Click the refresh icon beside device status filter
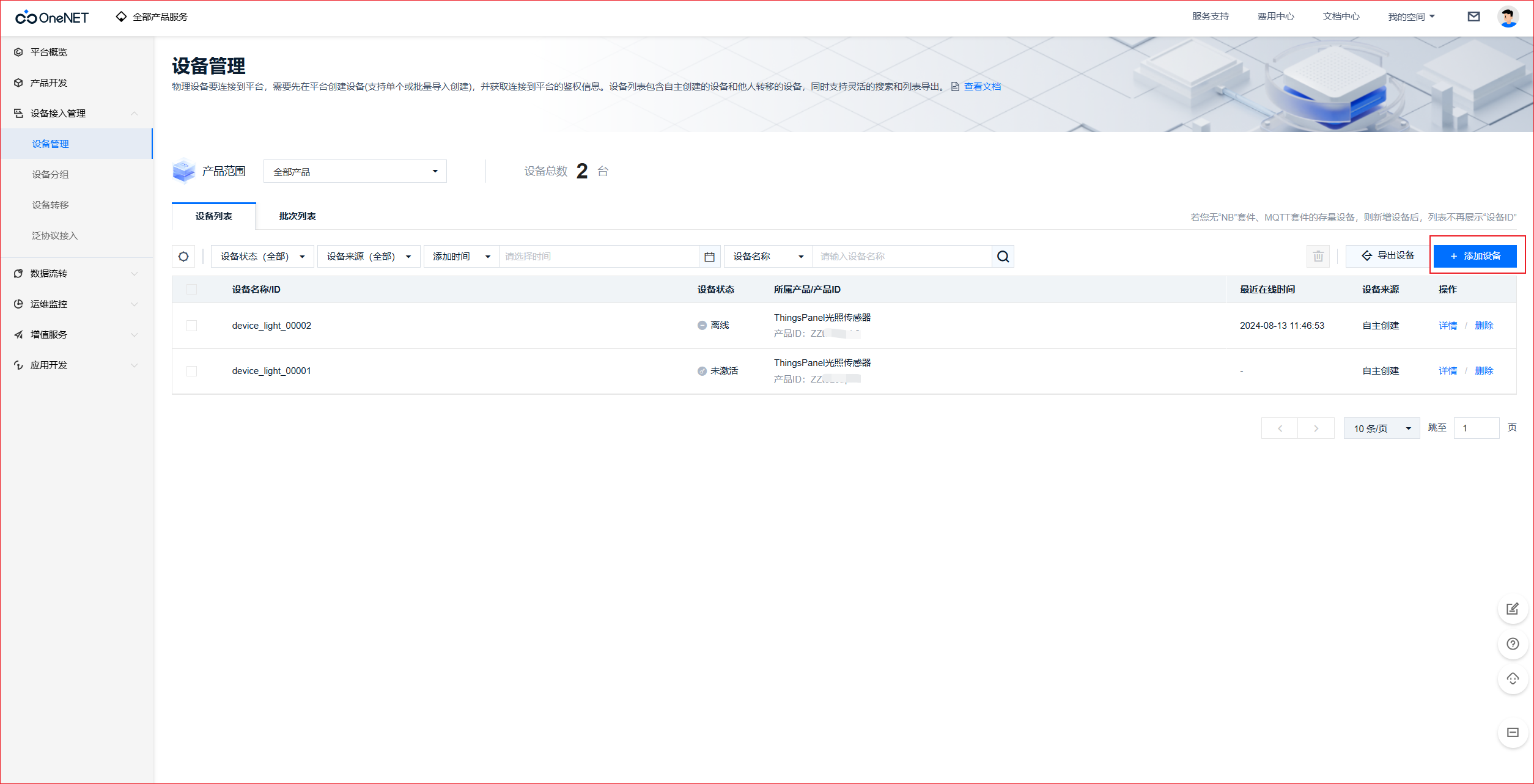The image size is (1534, 784). (x=183, y=257)
